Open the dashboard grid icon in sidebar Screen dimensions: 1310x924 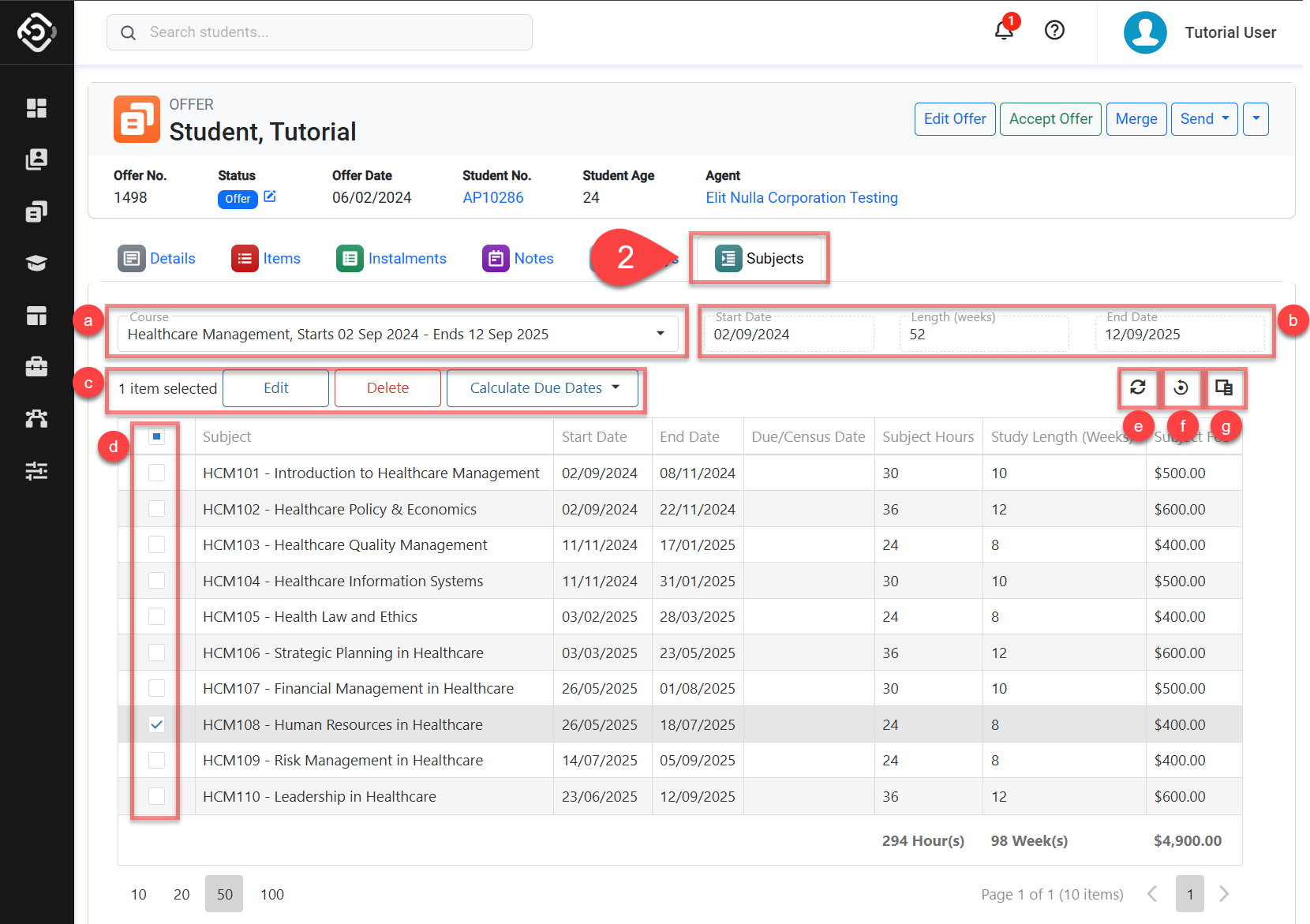pyautogui.click(x=36, y=108)
